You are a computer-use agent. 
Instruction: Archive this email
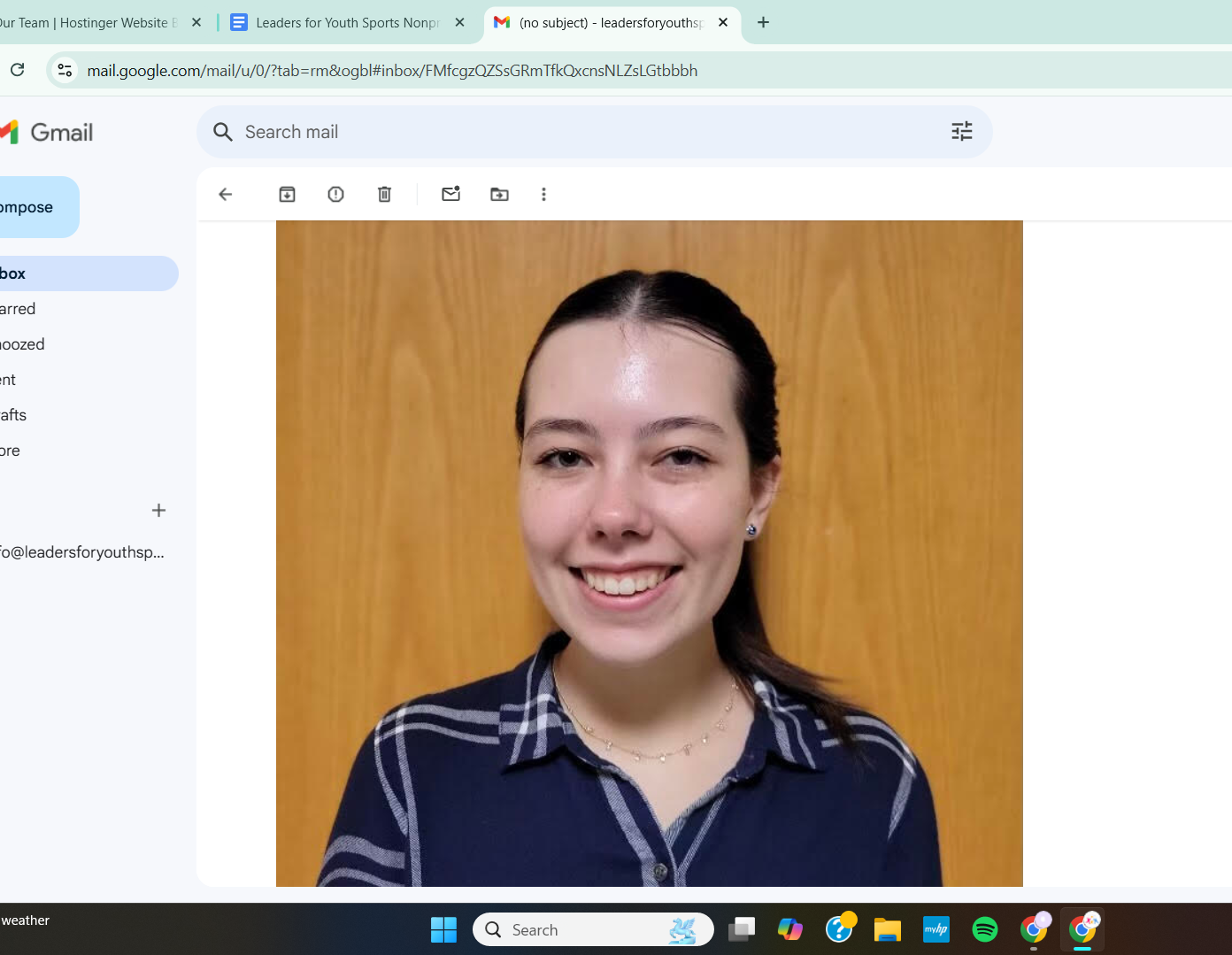(x=288, y=195)
